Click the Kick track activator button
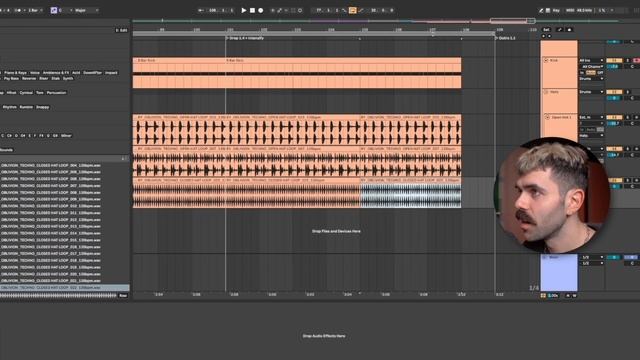The width and height of the screenshot is (640, 360). pos(614,60)
